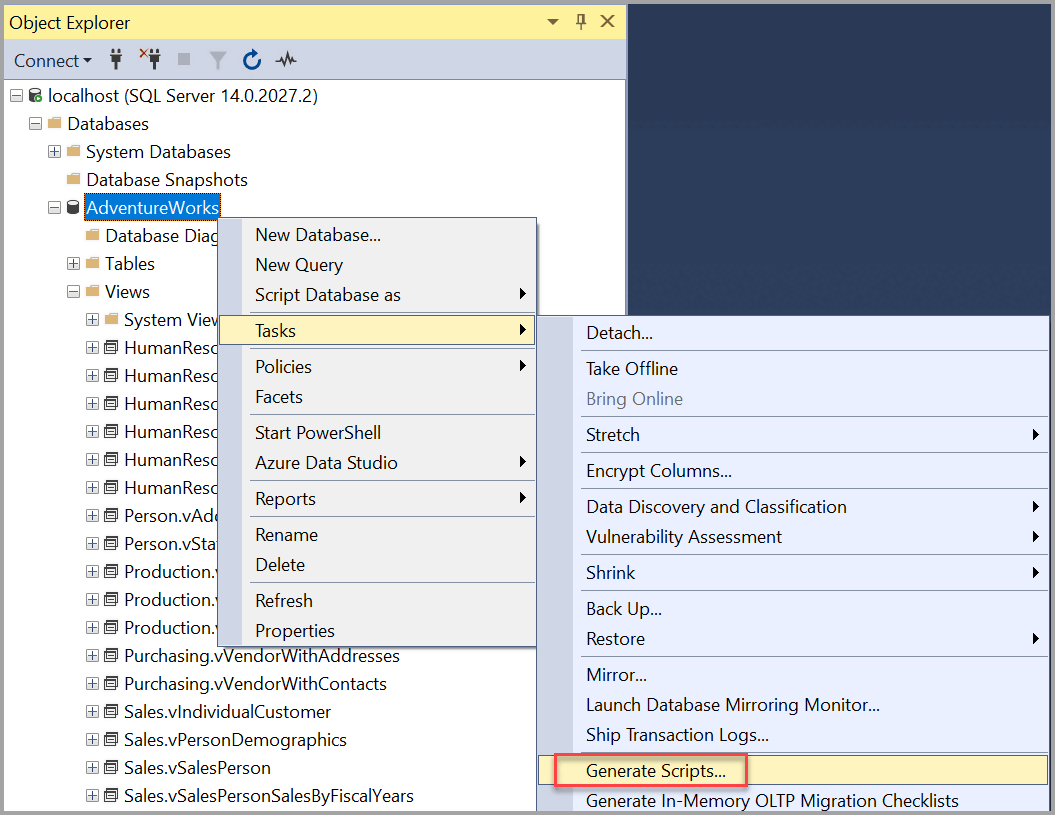Toggle auto-hide with the Object Explorer pin
Image resolution: width=1055 pixels, height=815 pixels.
(580, 21)
